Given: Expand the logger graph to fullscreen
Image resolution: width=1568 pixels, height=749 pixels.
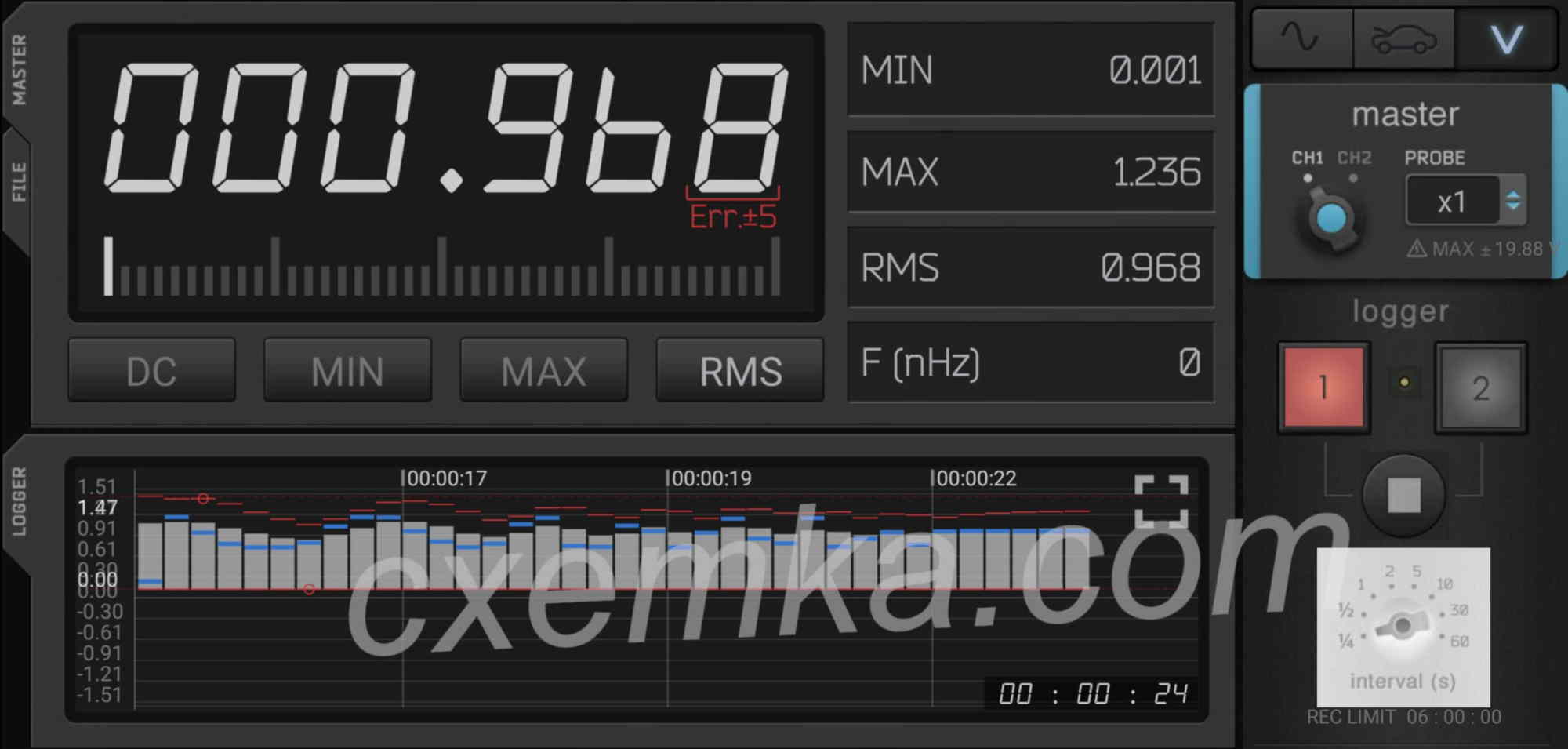Looking at the screenshot, I should [x=1161, y=500].
